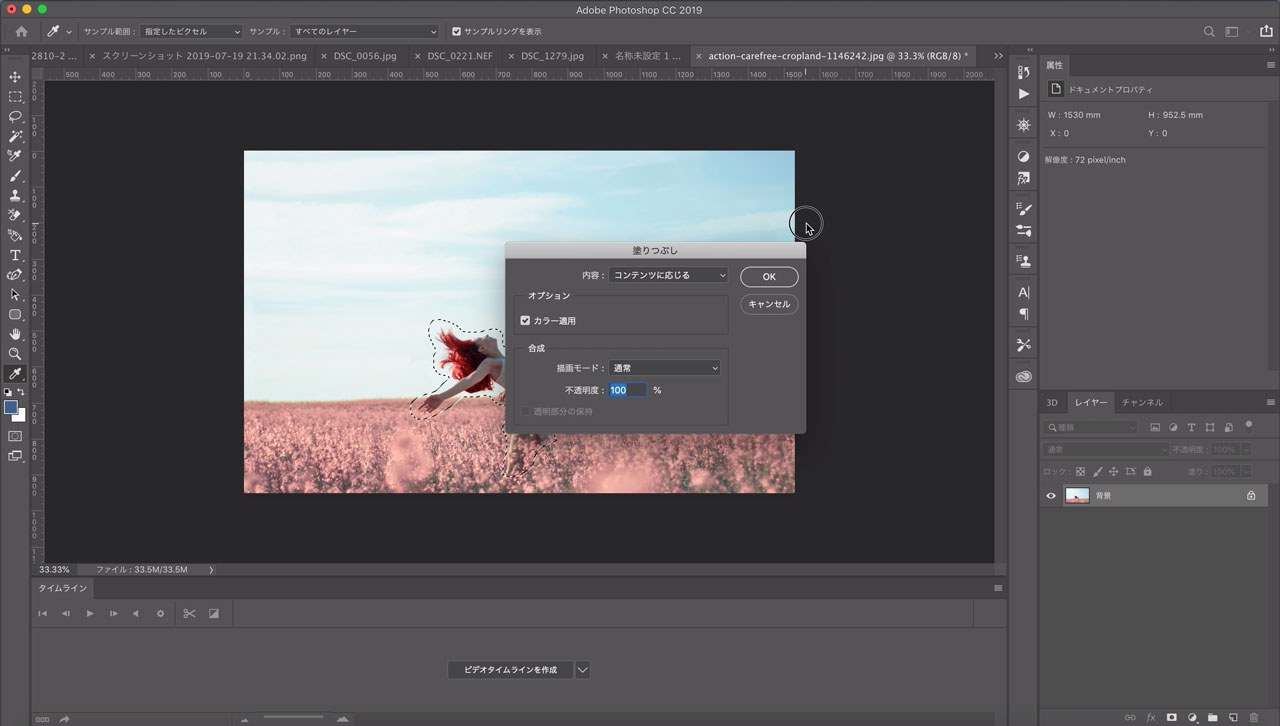Select the Magic Wand tool
Viewport: 1280px width, 726px height.
[15, 136]
